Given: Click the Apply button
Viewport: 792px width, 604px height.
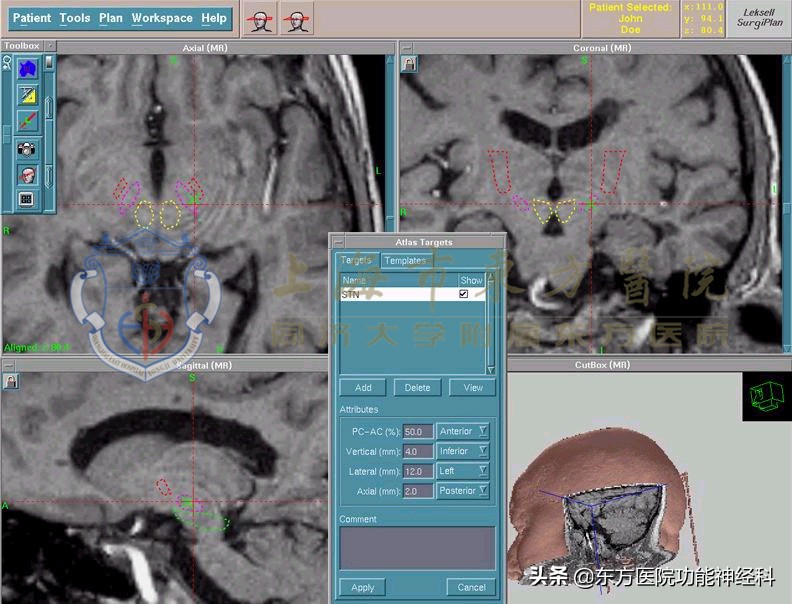Looking at the screenshot, I should [x=362, y=587].
